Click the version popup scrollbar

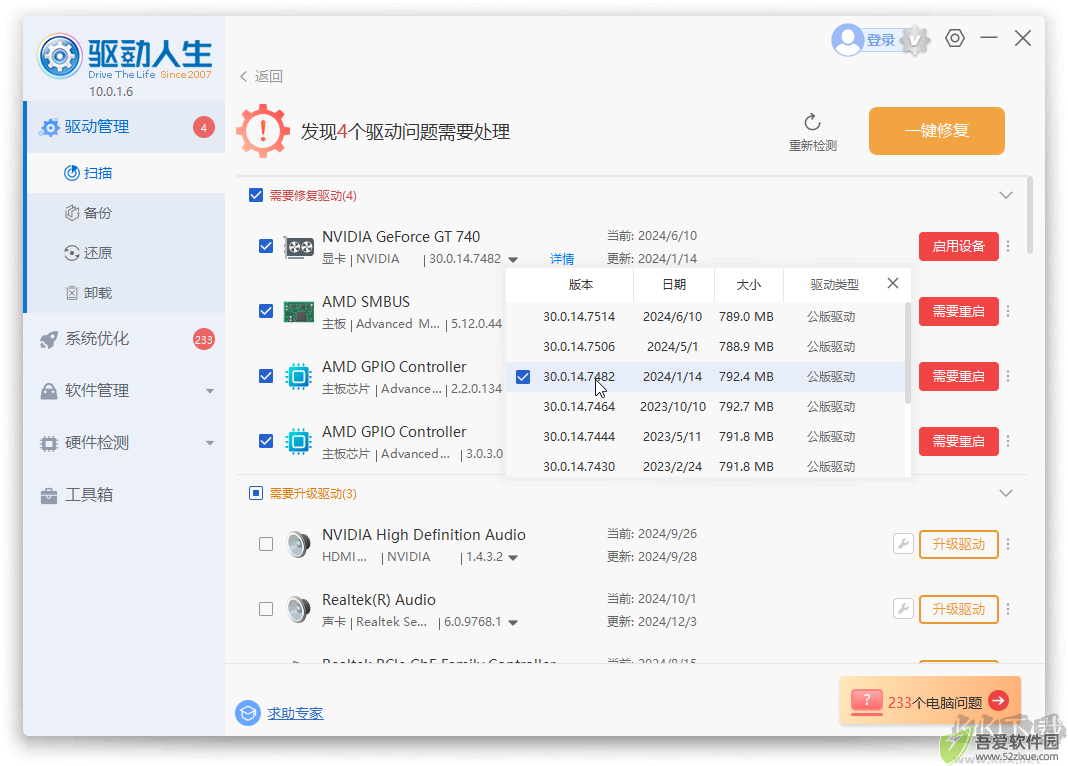click(907, 353)
